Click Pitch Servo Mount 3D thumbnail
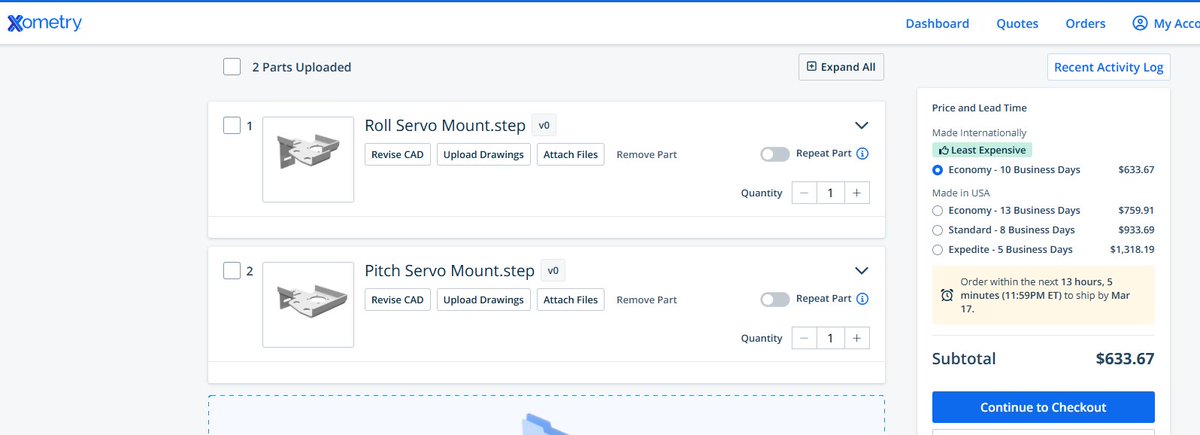Image resolution: width=1200 pixels, height=435 pixels. (308, 305)
